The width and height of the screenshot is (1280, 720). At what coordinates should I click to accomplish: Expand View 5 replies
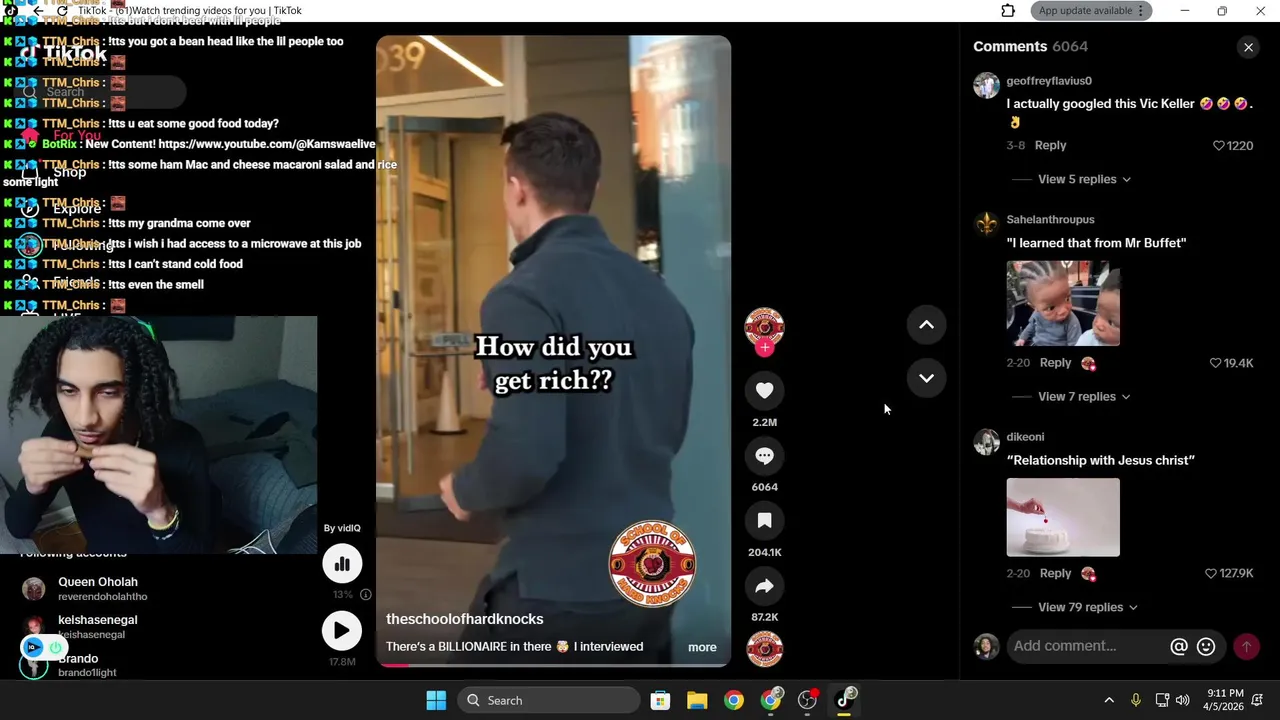pyautogui.click(x=1084, y=180)
